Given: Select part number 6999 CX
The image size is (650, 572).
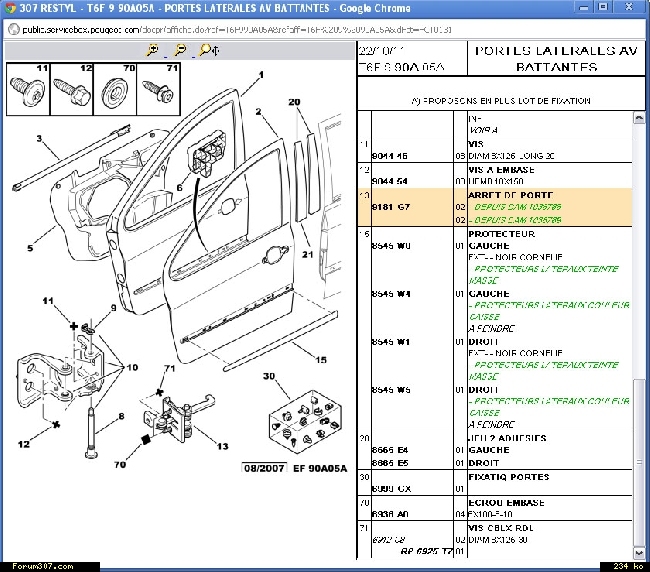Looking at the screenshot, I should pyautogui.click(x=391, y=489).
